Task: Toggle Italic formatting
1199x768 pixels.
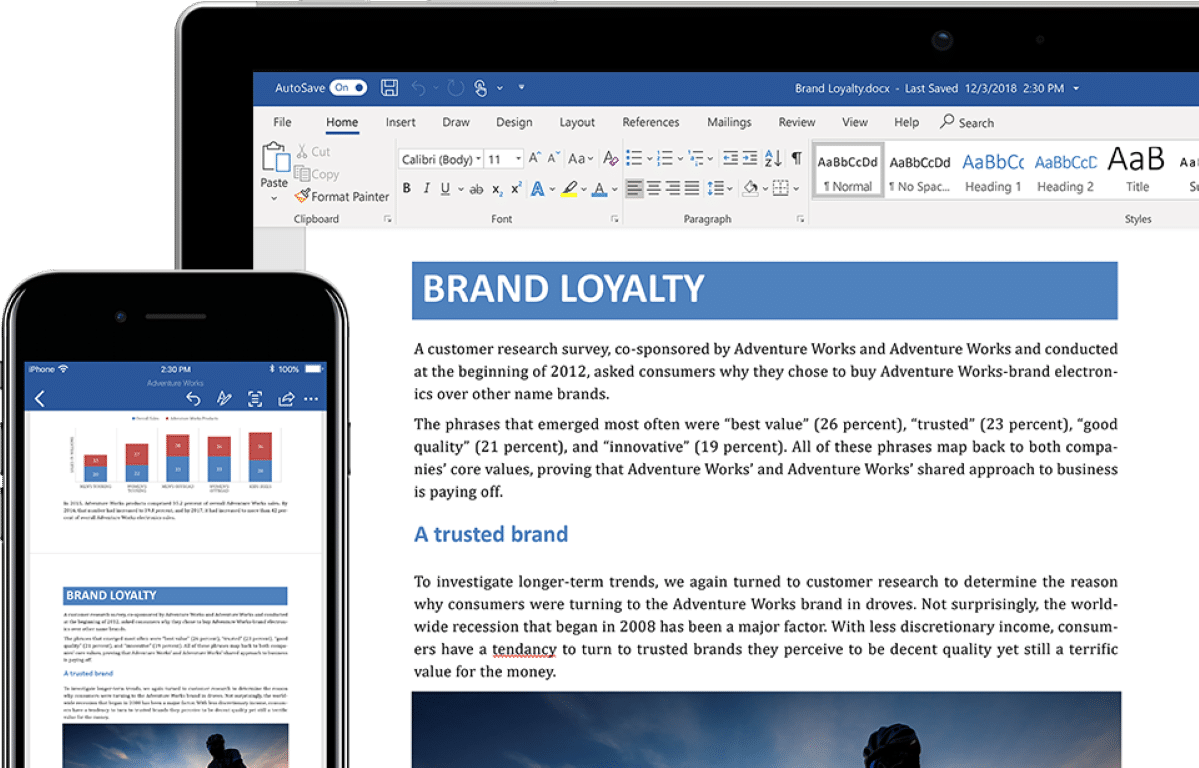Action: (x=427, y=189)
